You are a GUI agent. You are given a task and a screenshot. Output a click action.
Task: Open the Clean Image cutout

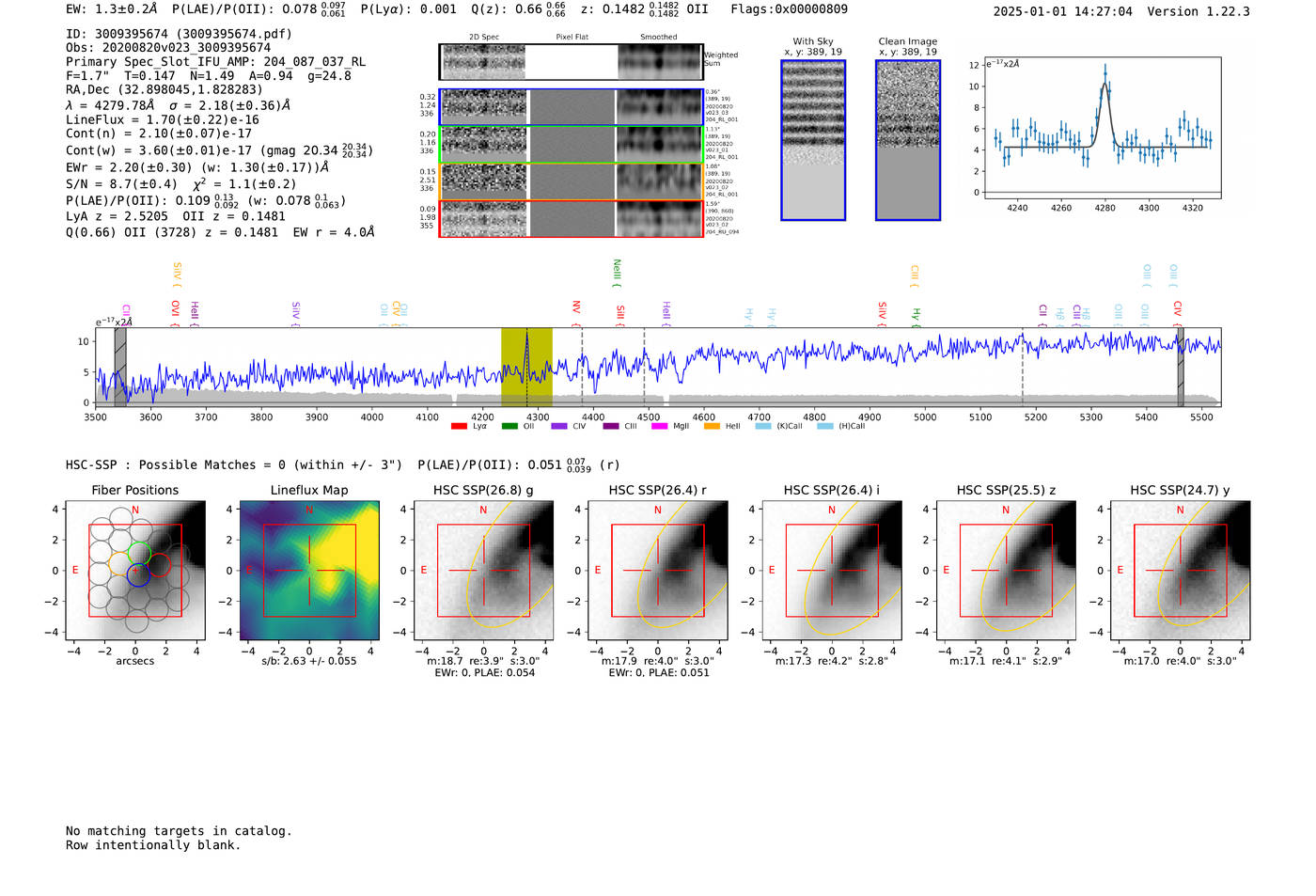[908, 140]
